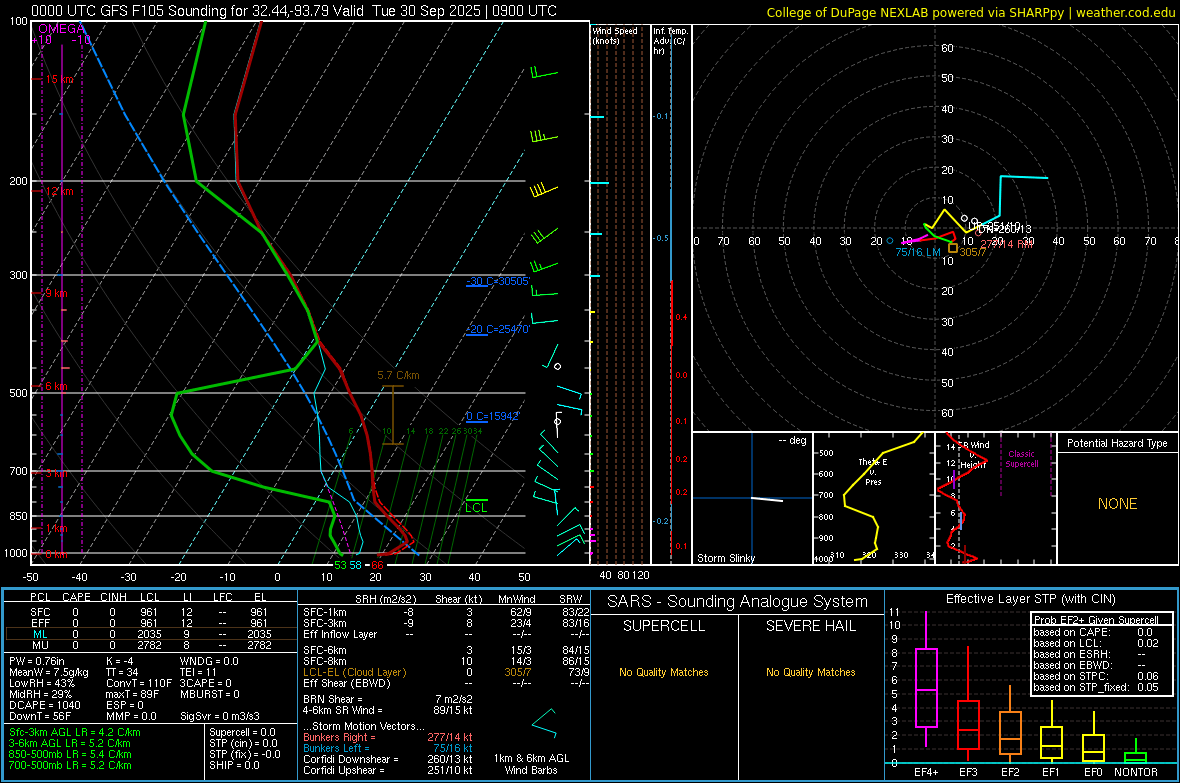Click the '15 km' height marker

pyautogui.click(x=59, y=79)
